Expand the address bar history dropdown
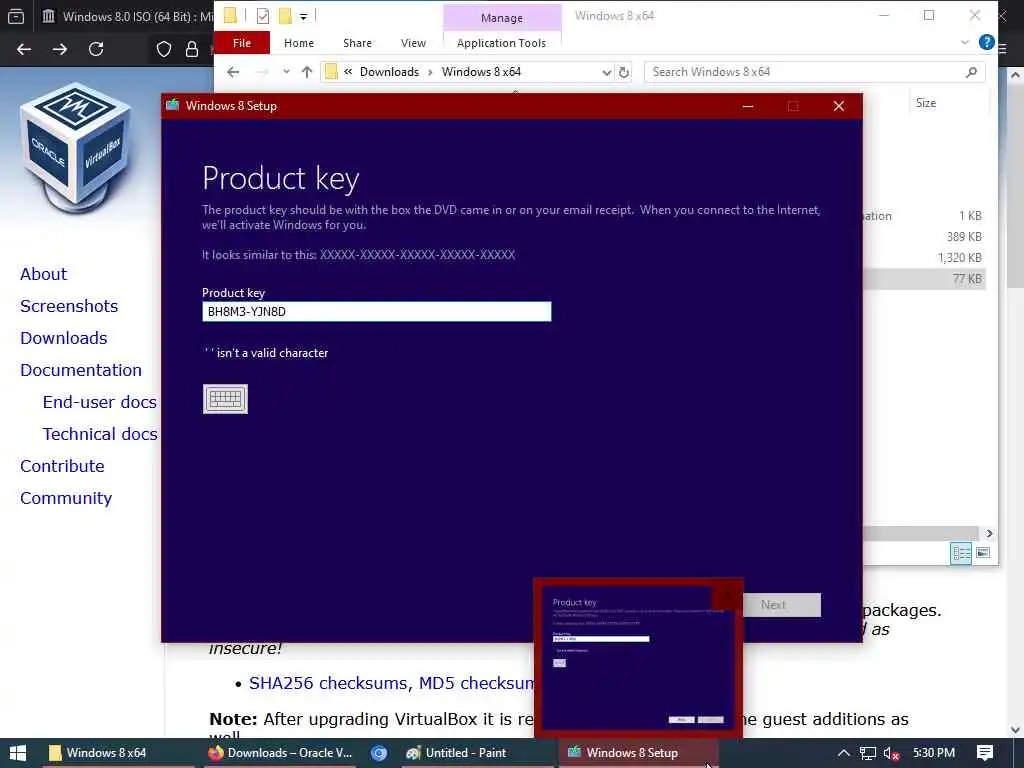The width and height of the screenshot is (1024, 768). pos(607,72)
